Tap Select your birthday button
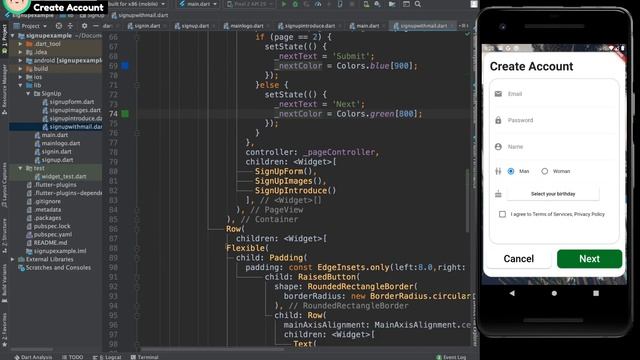Image resolution: width=640 pixels, height=360 pixels. click(553, 194)
